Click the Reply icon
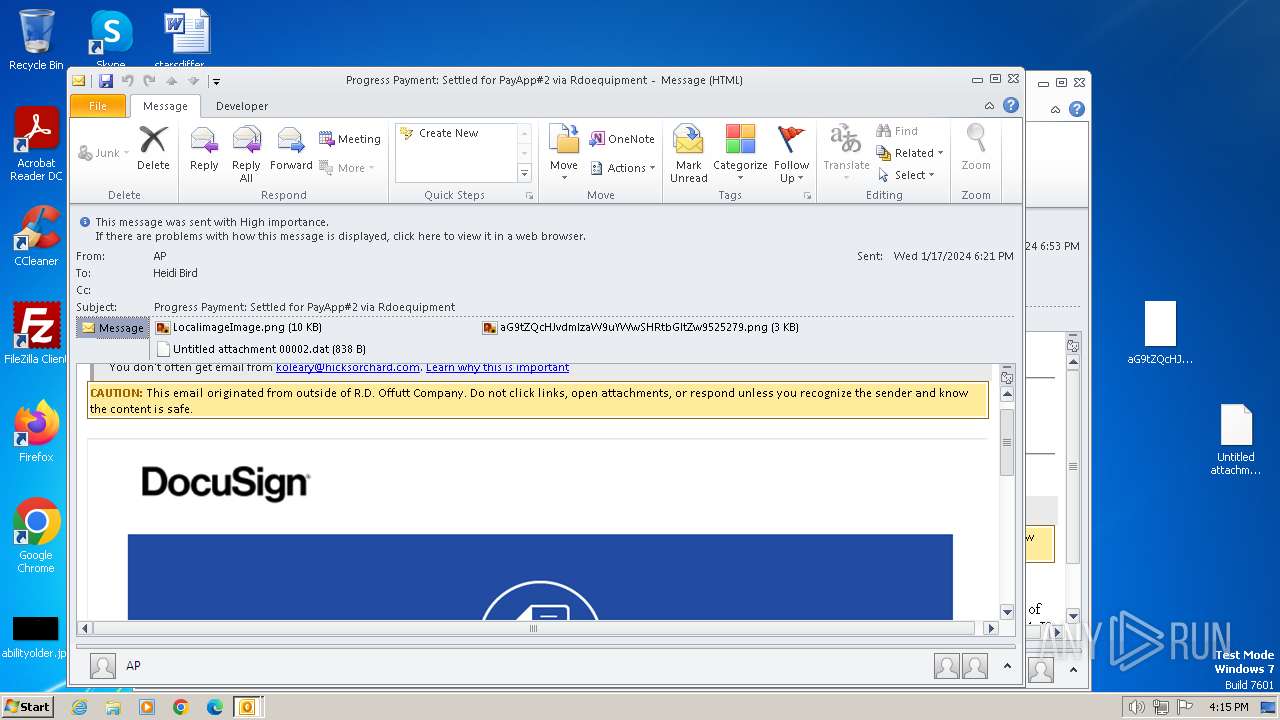1280x720 pixels. pos(204,148)
